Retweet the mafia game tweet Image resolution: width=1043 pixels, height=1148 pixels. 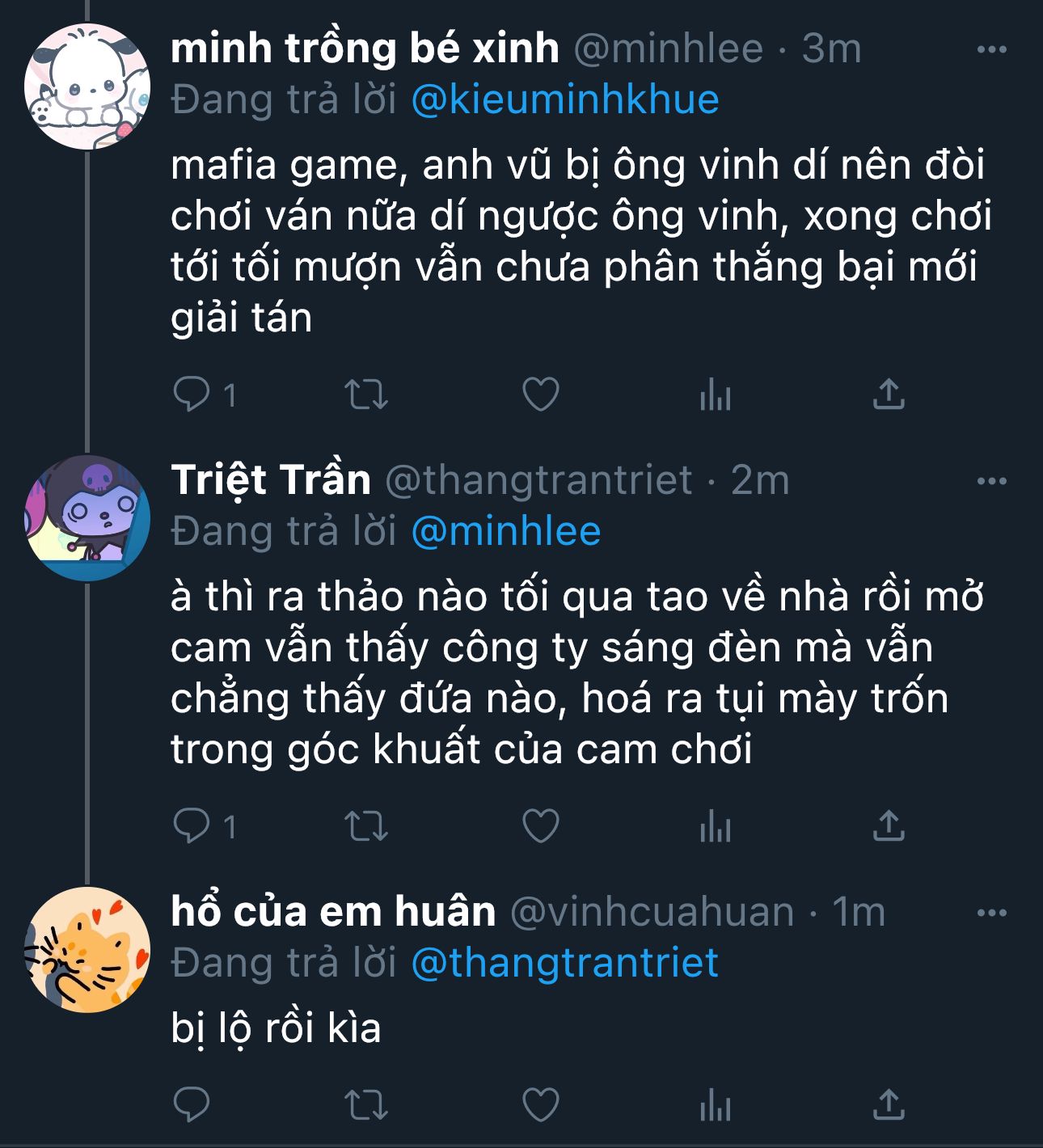click(x=366, y=395)
